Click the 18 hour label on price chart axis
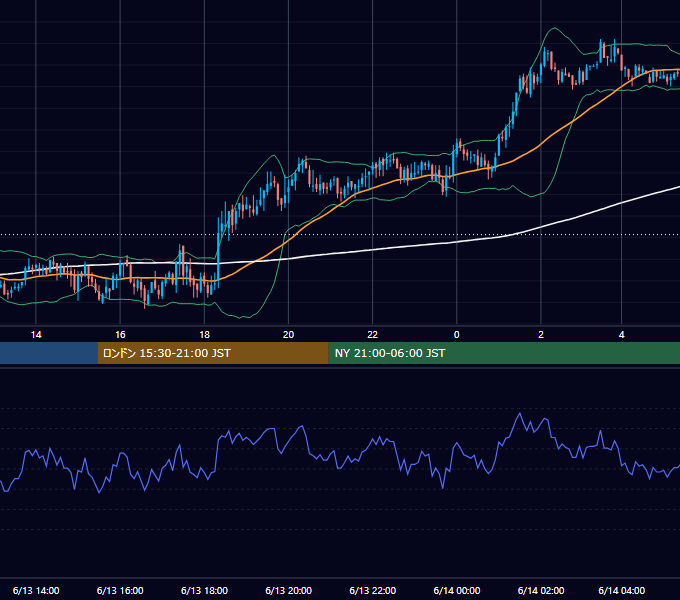This screenshot has width=680, height=600. click(x=204, y=335)
